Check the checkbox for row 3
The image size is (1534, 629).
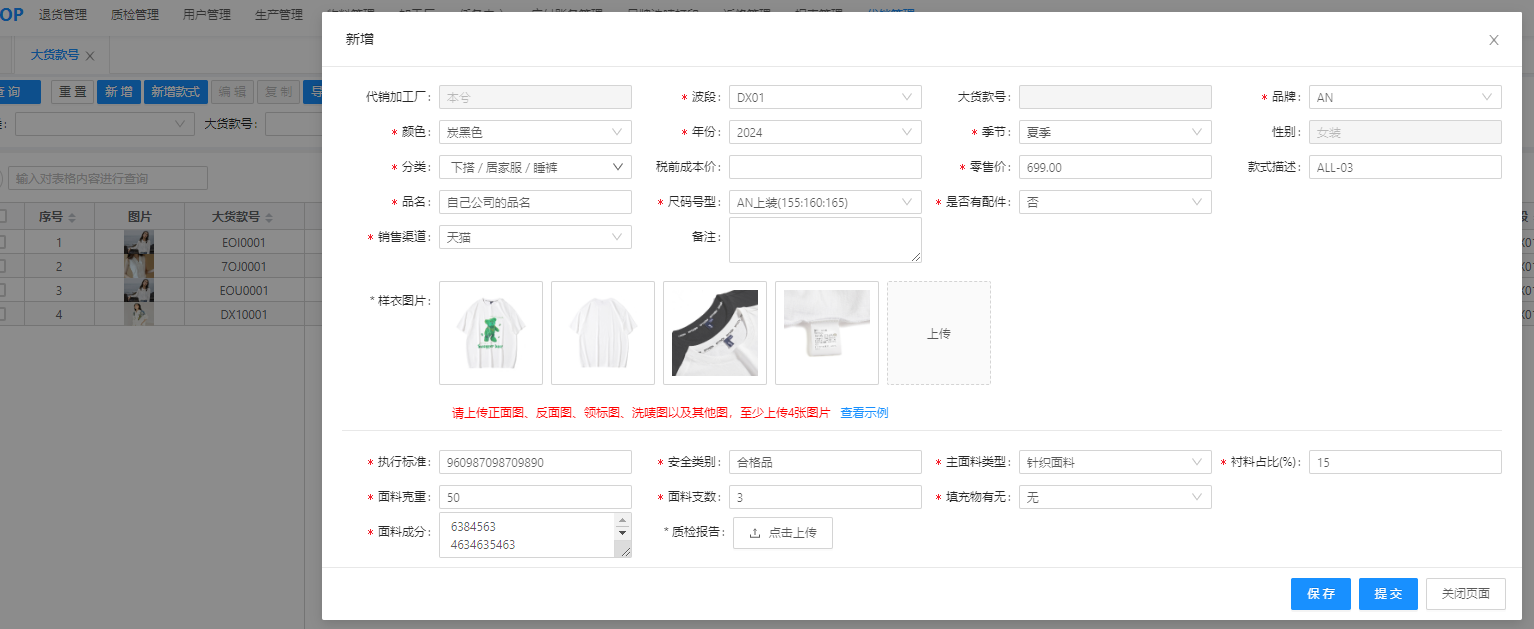(3, 290)
